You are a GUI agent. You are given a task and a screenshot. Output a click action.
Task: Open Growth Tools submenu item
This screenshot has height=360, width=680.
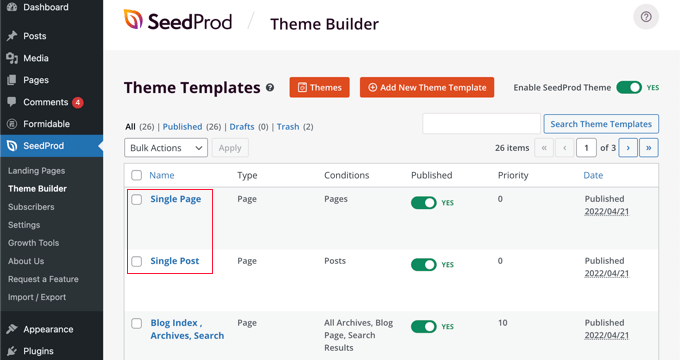pos(33,243)
